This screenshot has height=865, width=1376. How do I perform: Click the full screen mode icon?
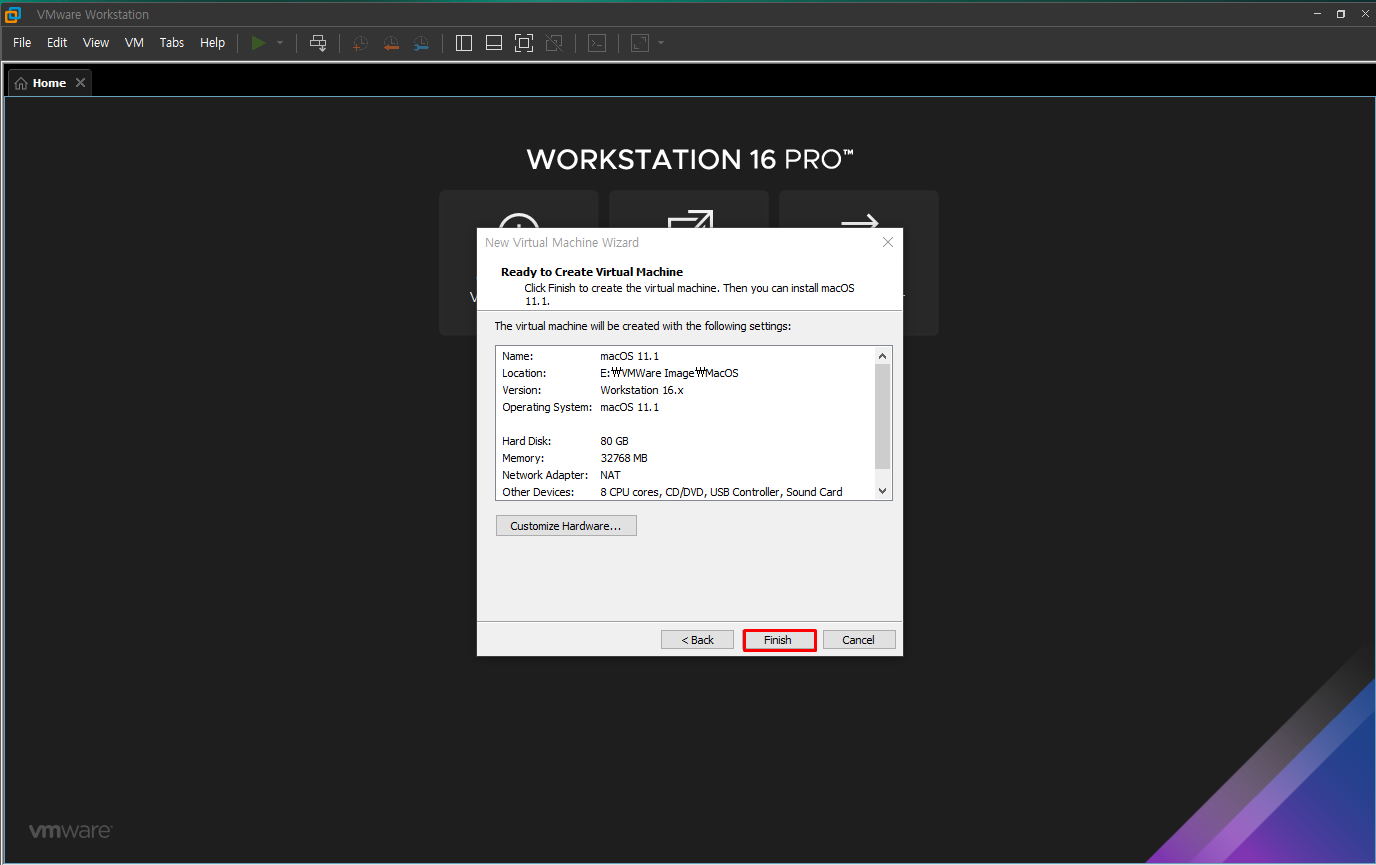[x=524, y=43]
